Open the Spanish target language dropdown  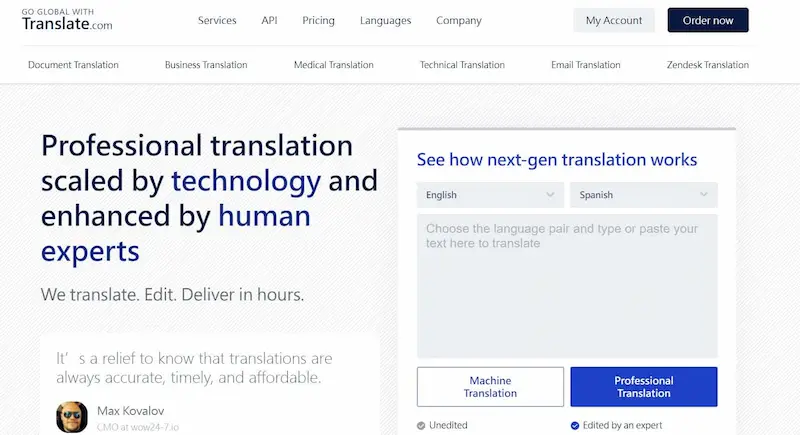coord(643,195)
